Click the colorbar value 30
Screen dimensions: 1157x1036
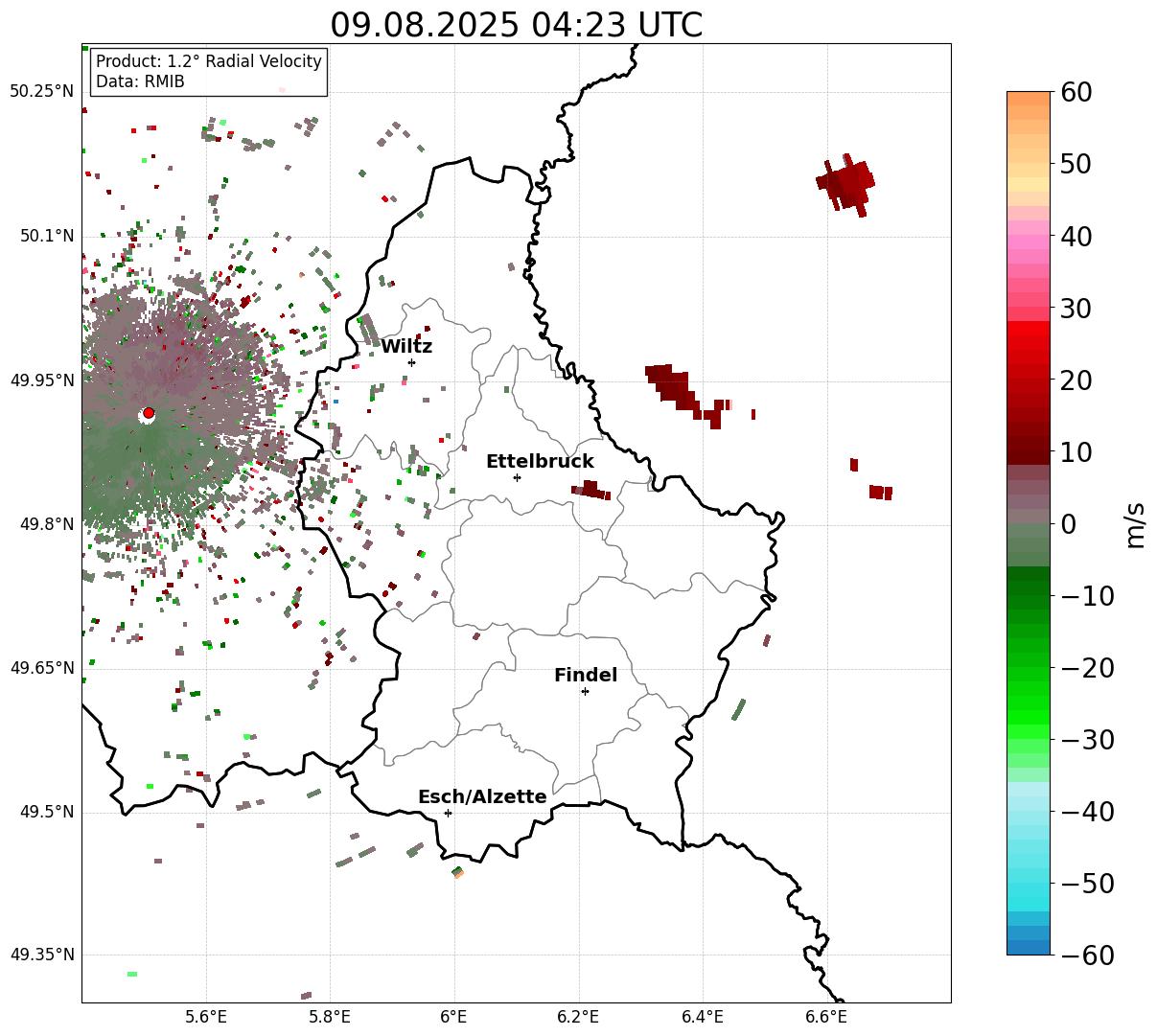(1076, 309)
